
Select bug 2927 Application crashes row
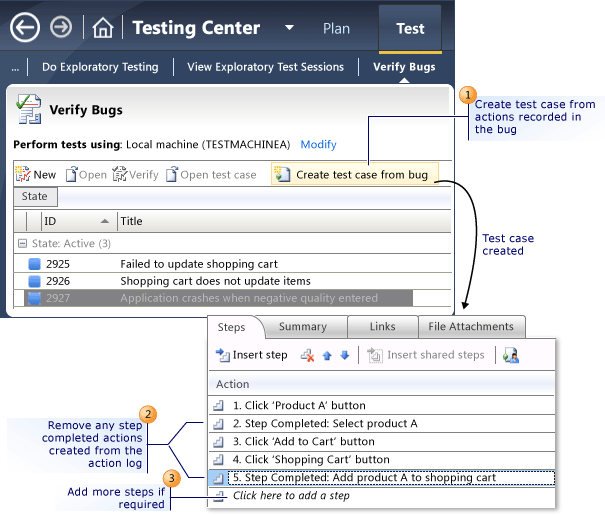pos(218,298)
